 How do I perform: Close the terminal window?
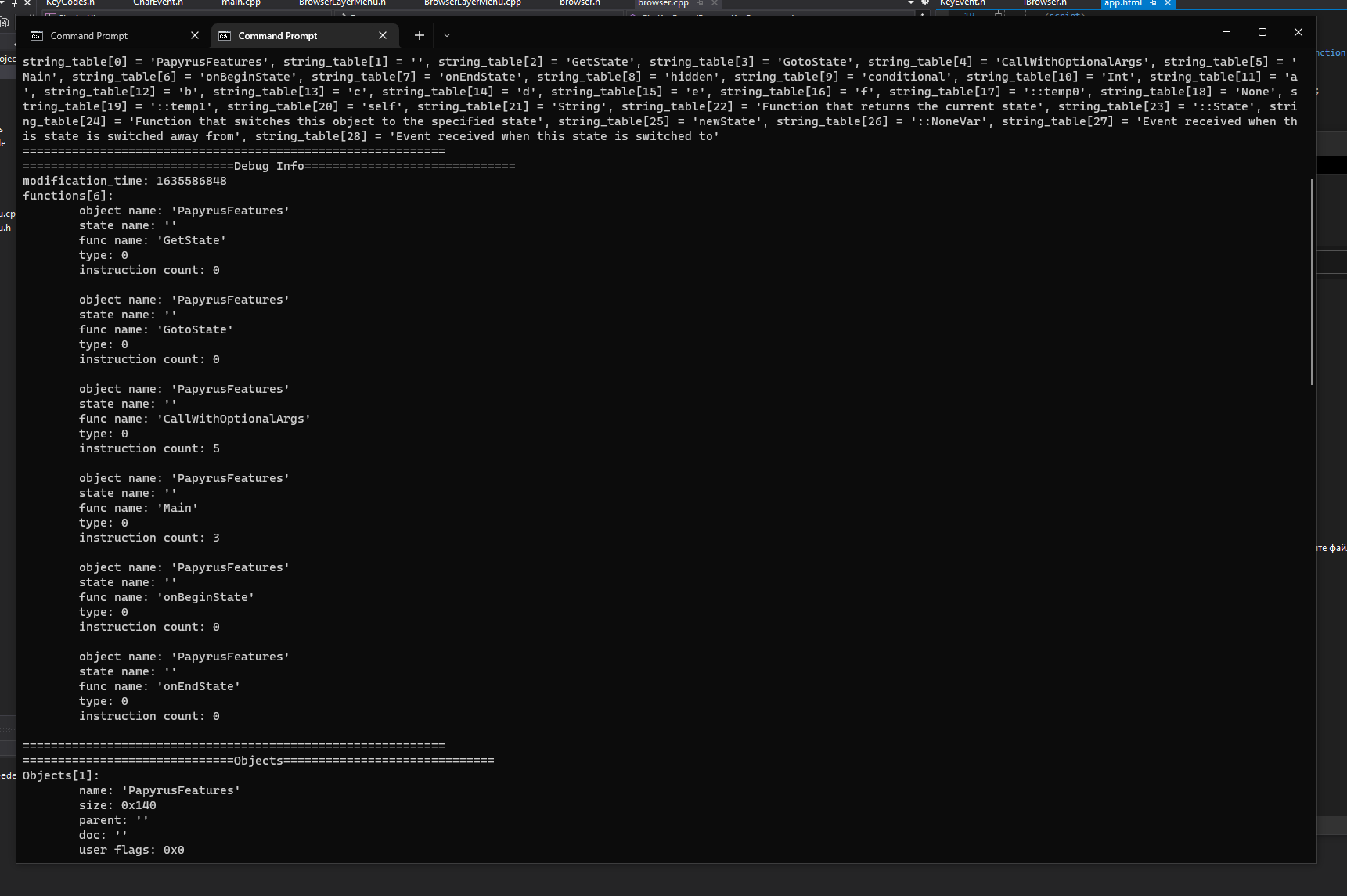1298,32
